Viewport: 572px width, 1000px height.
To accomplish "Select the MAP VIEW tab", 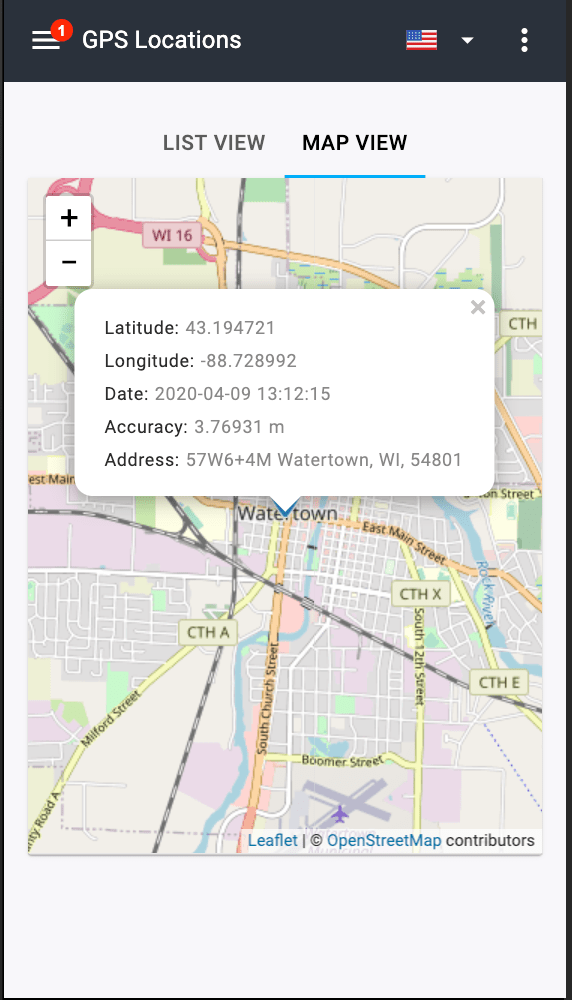I will tap(355, 143).
